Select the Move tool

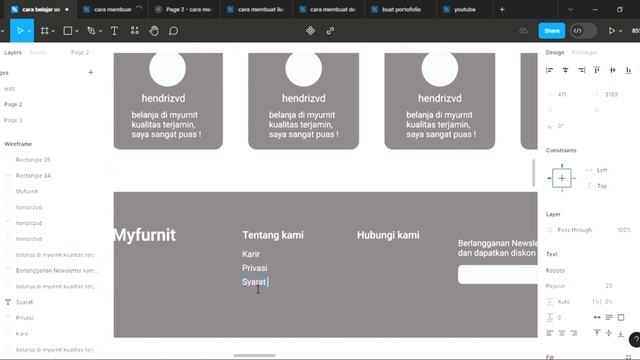[x=20, y=31]
